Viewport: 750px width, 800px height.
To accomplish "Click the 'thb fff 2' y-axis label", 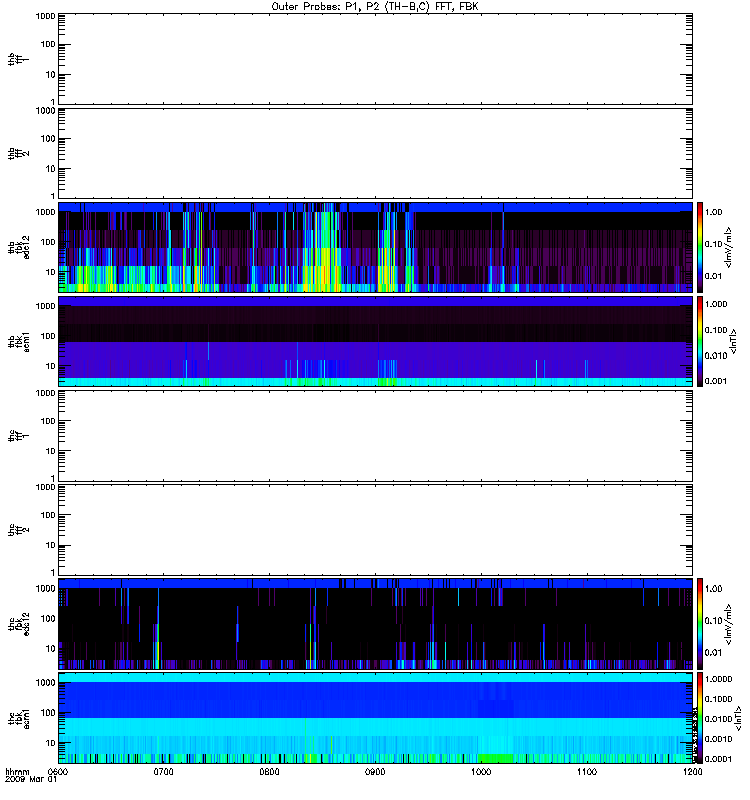I will tap(18, 154).
